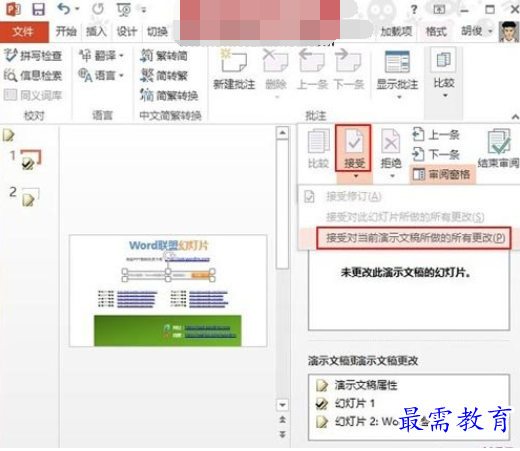Screen dimensions: 520x451
Task: Click the revision marker above slide thumbnails
Action: point(9,135)
